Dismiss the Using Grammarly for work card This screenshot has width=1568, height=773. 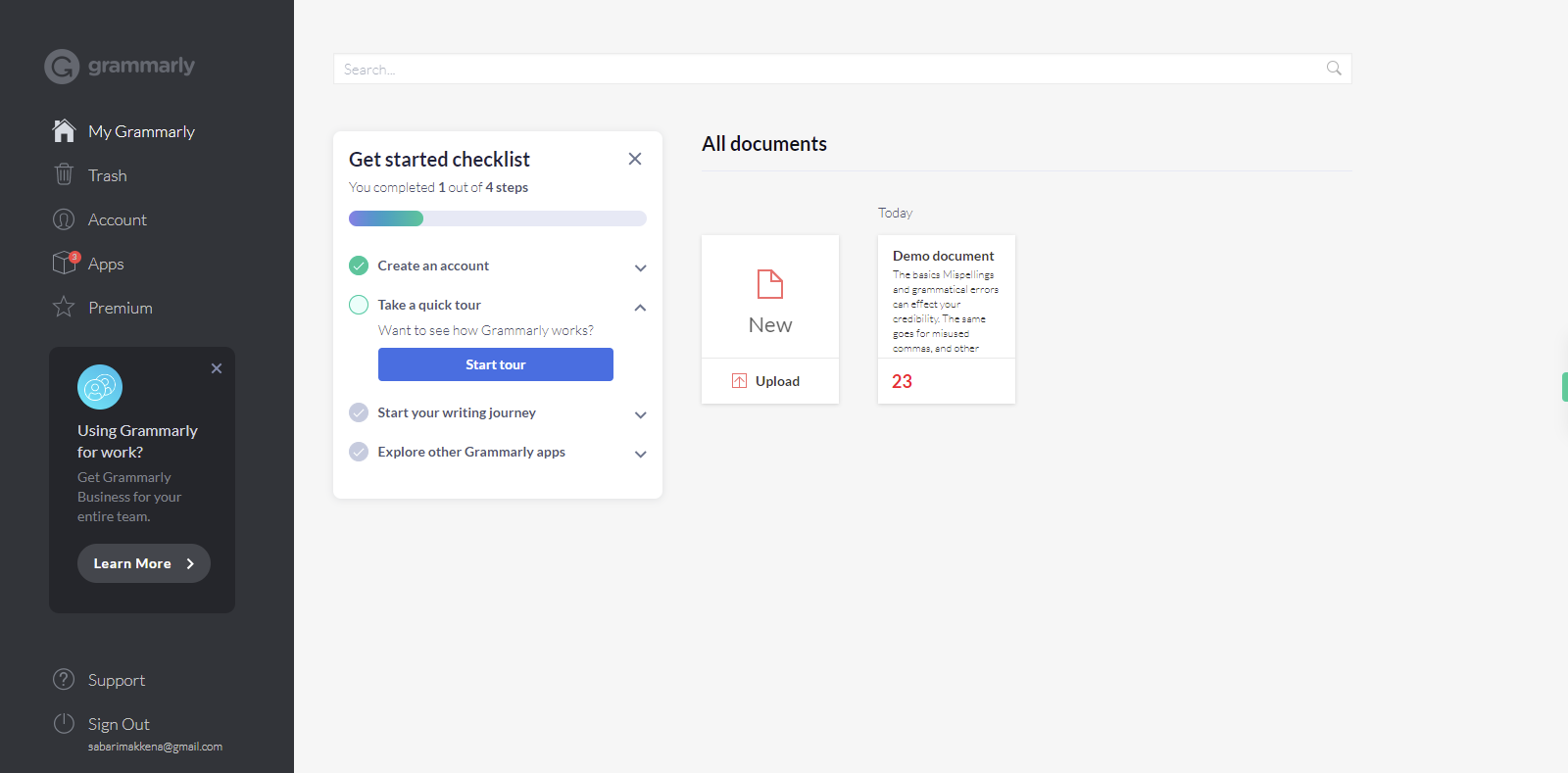(x=217, y=368)
